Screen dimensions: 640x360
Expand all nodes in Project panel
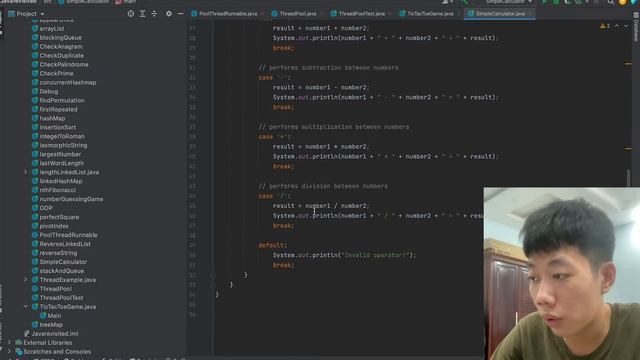pyautogui.click(x=142, y=13)
